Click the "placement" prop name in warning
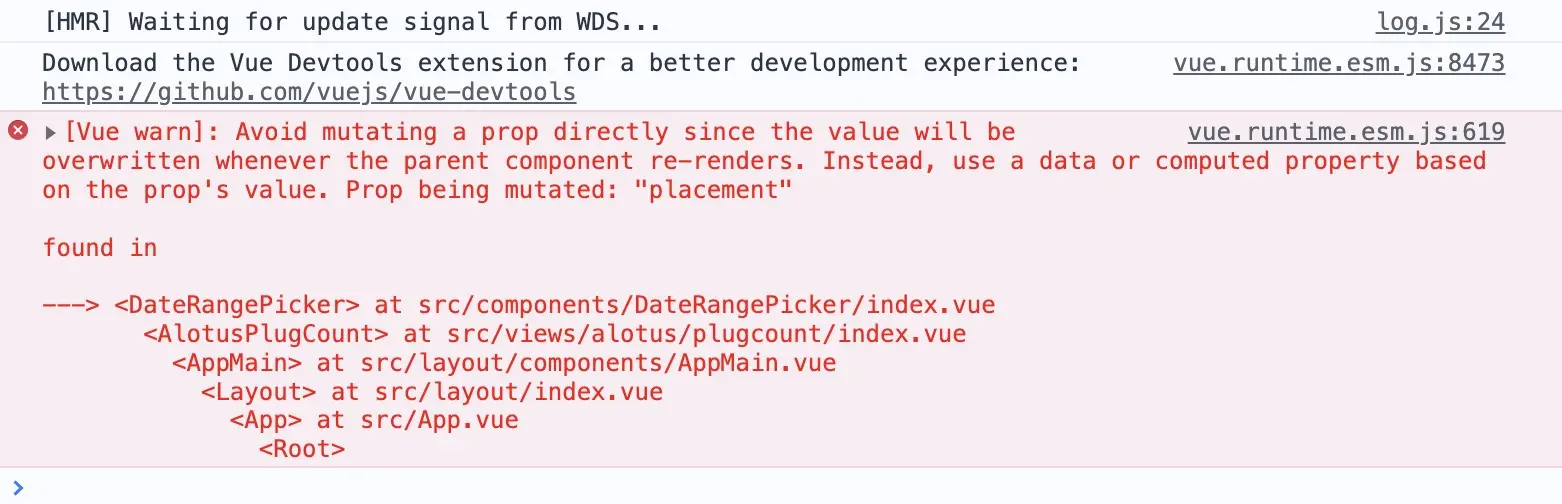 point(719,190)
